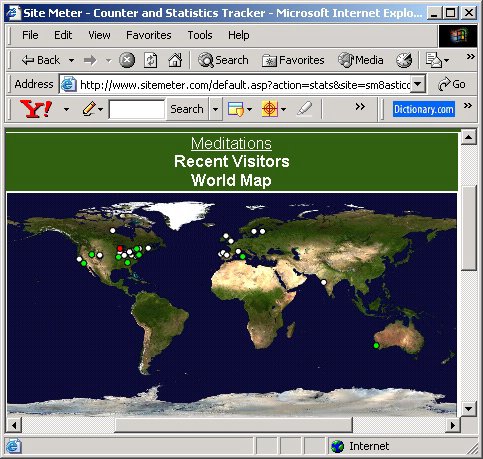Click the Yahoo toolbar pencil icon
Viewport: 483px width, 459px height.
click(89, 109)
